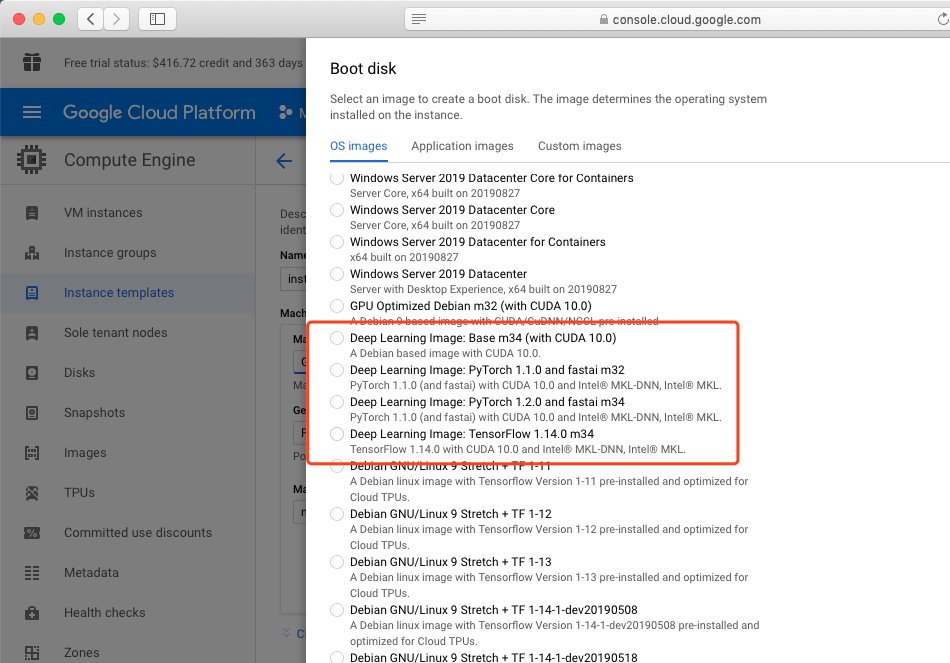This screenshot has width=950, height=663.
Task: Select Debian GNU/Linux 9 Stretch + TF 1-12
Action: click(337, 514)
